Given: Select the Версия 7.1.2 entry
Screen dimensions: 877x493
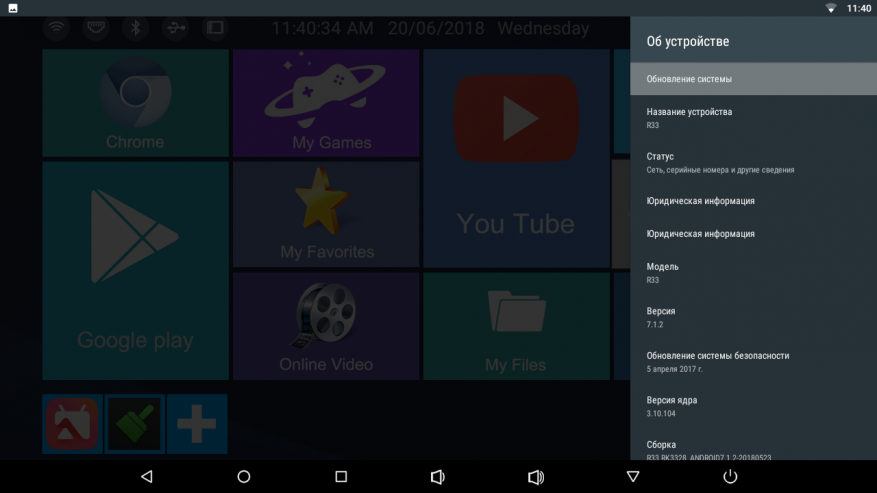Looking at the screenshot, I should pos(753,317).
